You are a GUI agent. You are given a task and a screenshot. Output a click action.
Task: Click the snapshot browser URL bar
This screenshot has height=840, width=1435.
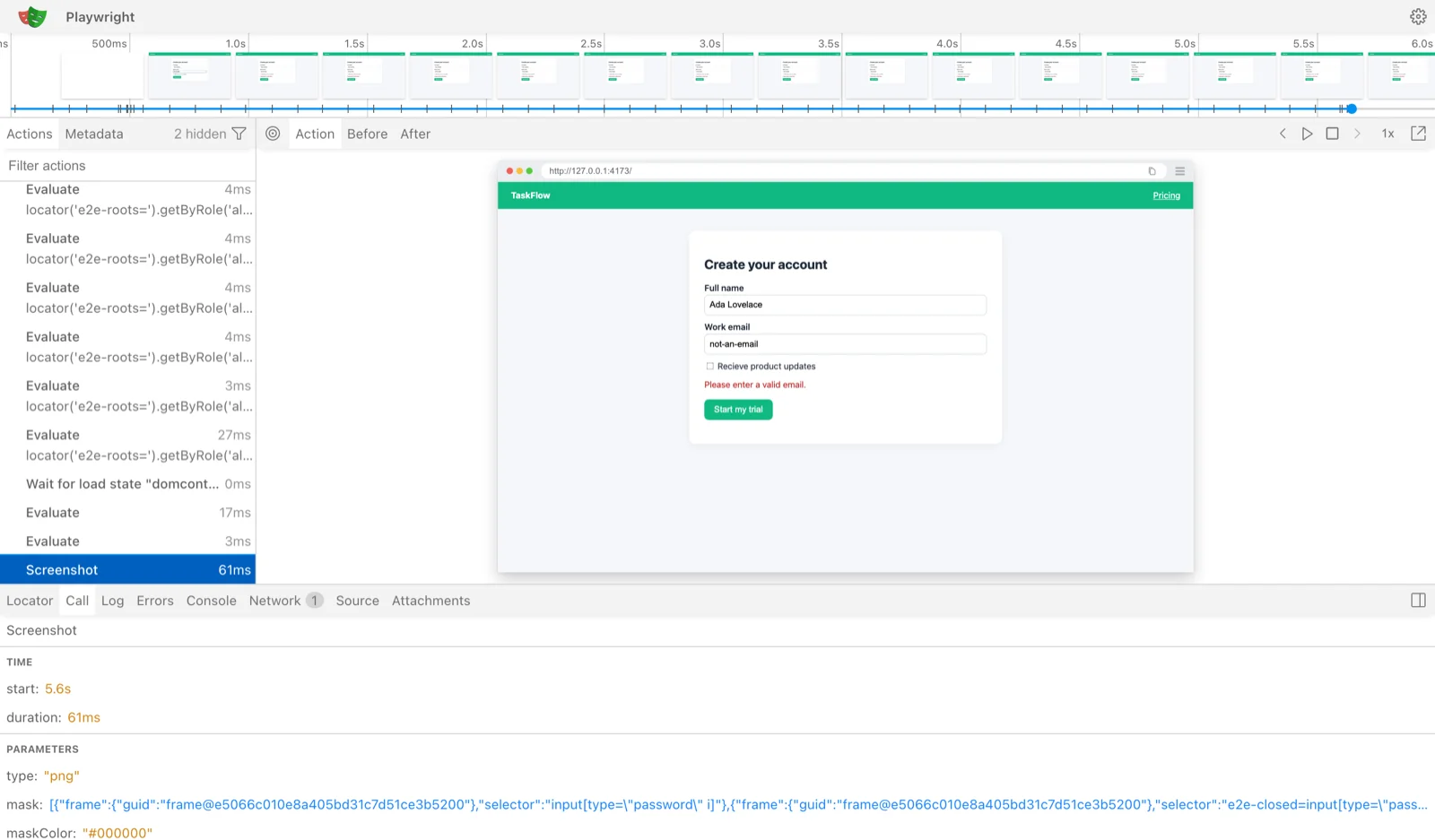tap(852, 170)
